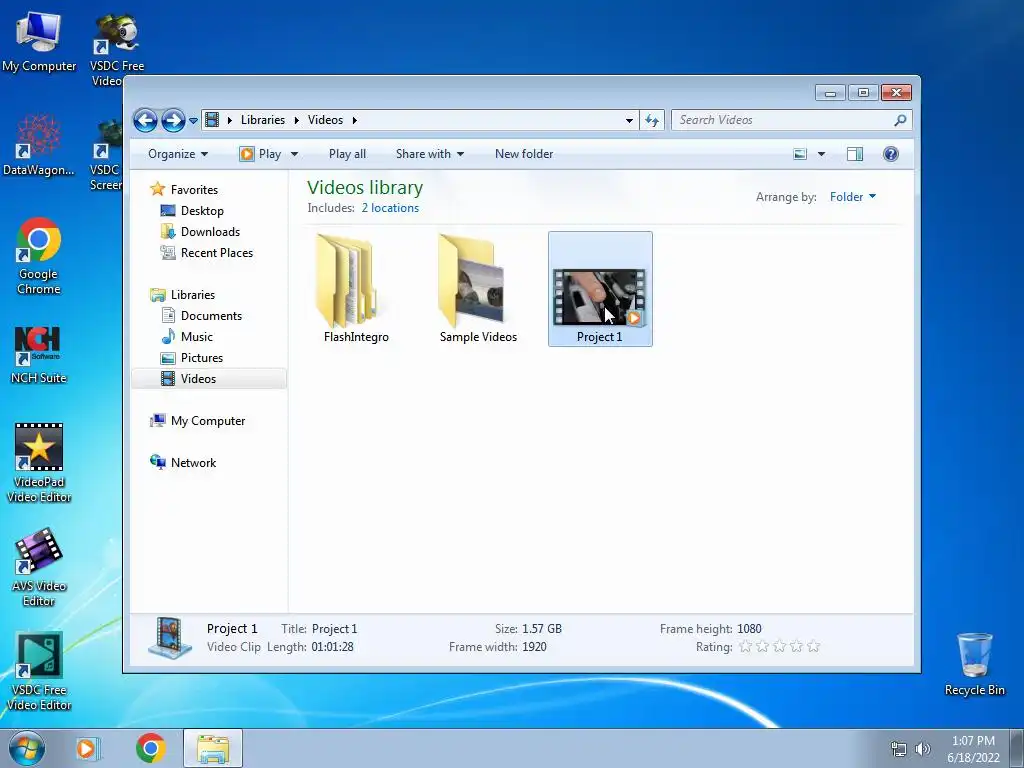Open the volume speaker tray icon
Viewport: 1024px width, 768px height.
[922, 749]
